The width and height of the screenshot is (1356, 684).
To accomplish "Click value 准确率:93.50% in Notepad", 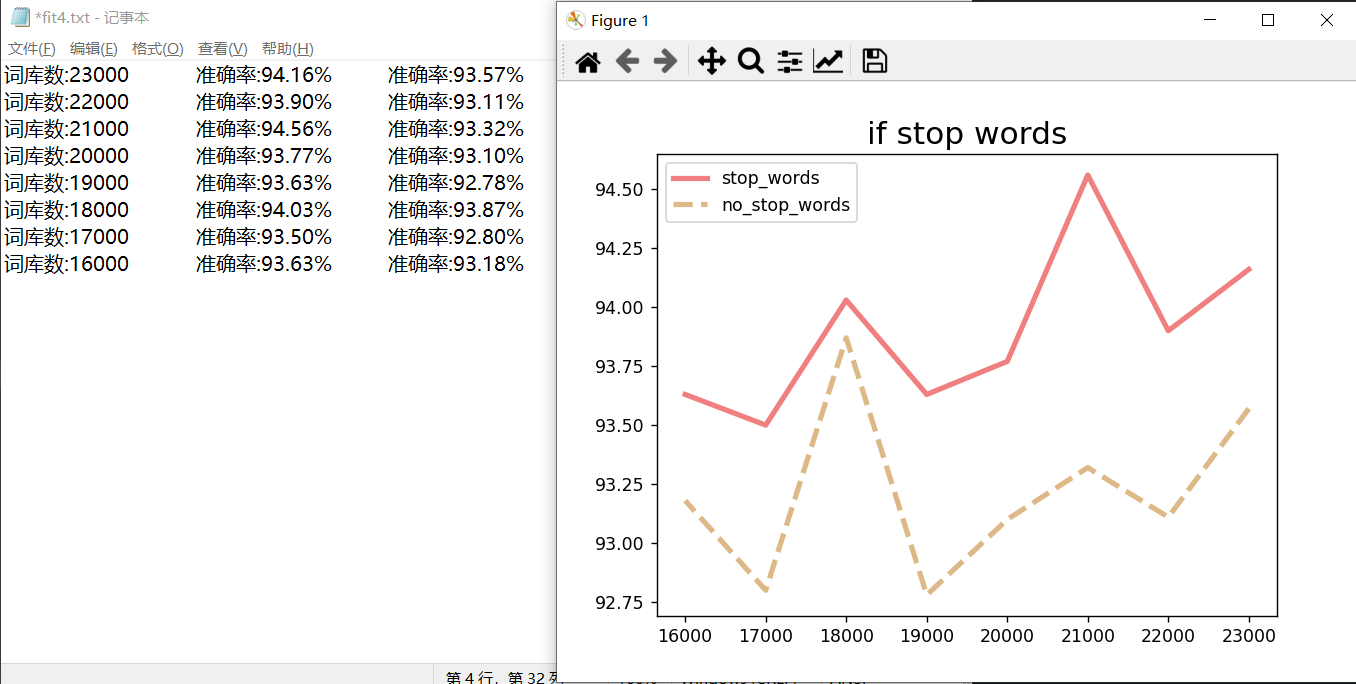I will (x=264, y=237).
